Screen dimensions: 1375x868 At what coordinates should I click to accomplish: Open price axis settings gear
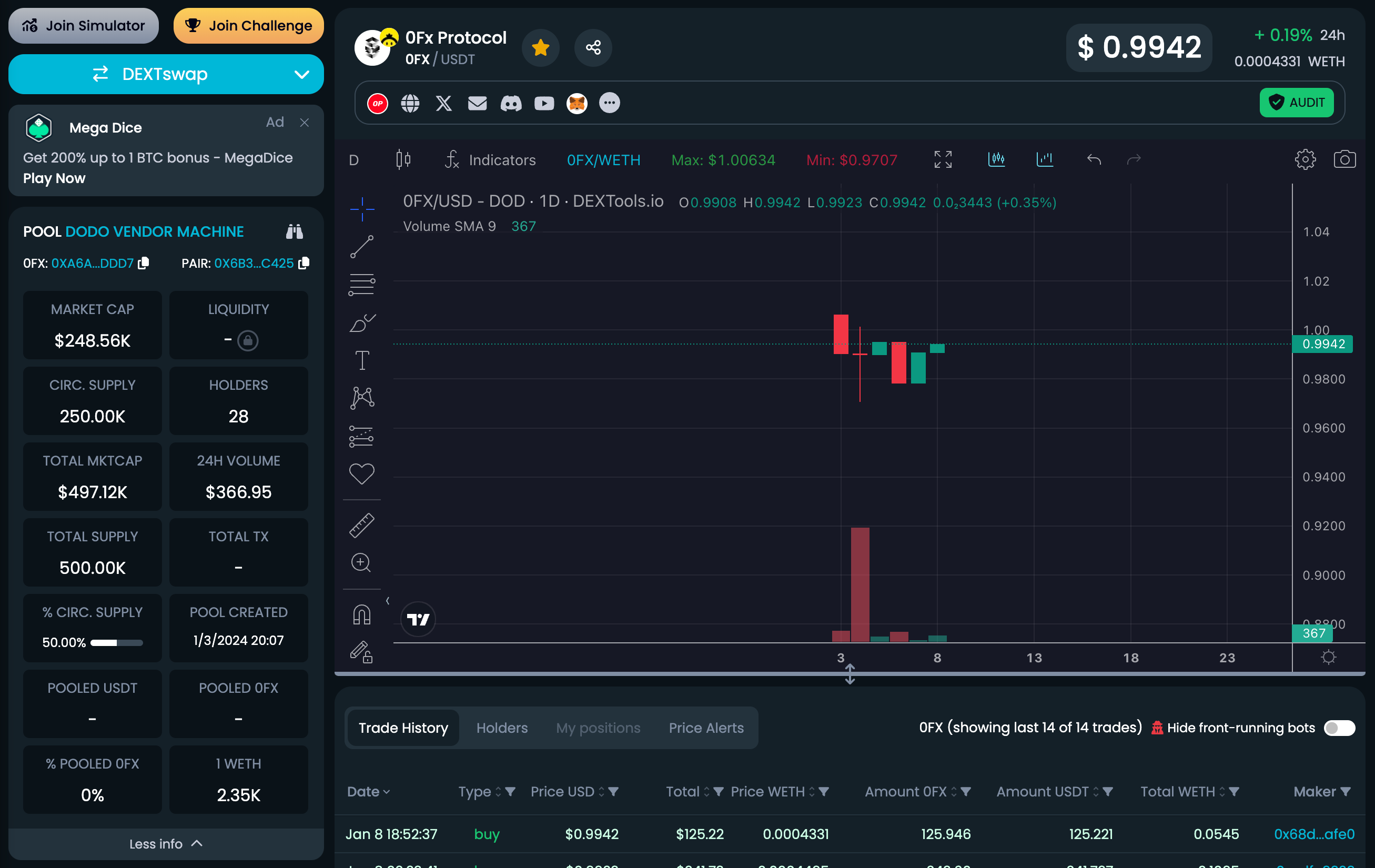pyautogui.click(x=1329, y=657)
